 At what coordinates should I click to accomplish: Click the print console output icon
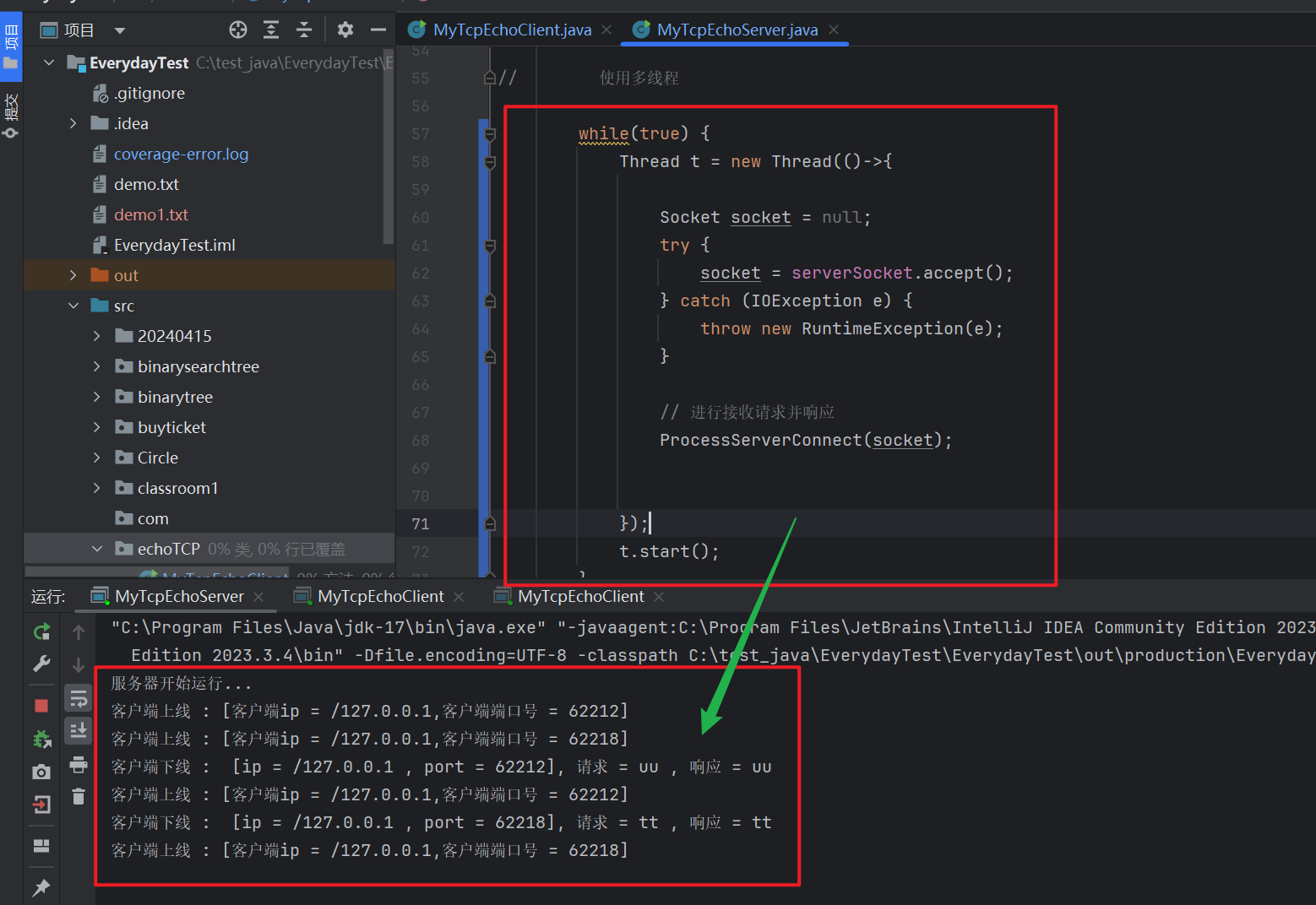click(x=79, y=765)
